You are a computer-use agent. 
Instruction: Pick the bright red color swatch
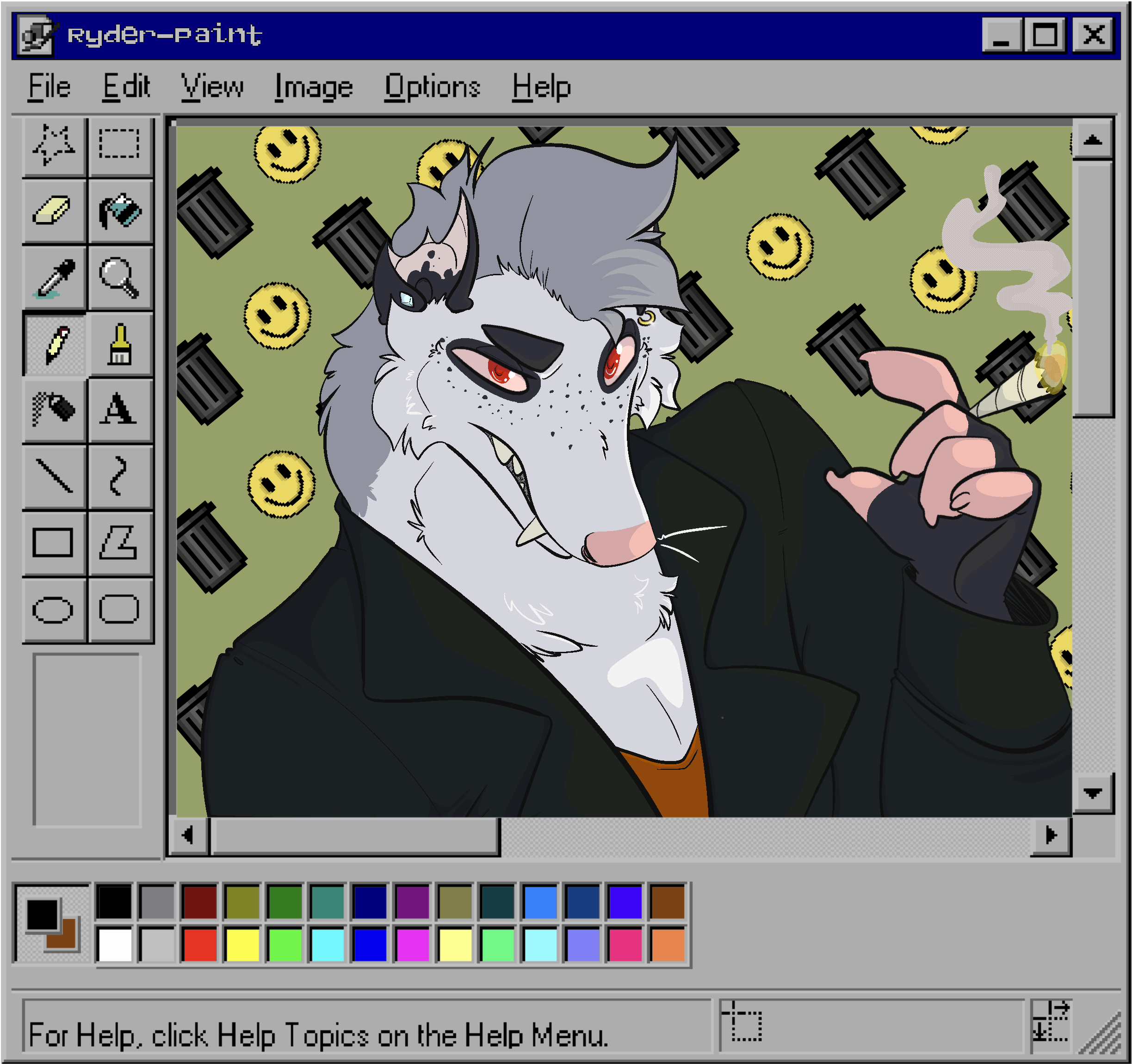pos(200,944)
